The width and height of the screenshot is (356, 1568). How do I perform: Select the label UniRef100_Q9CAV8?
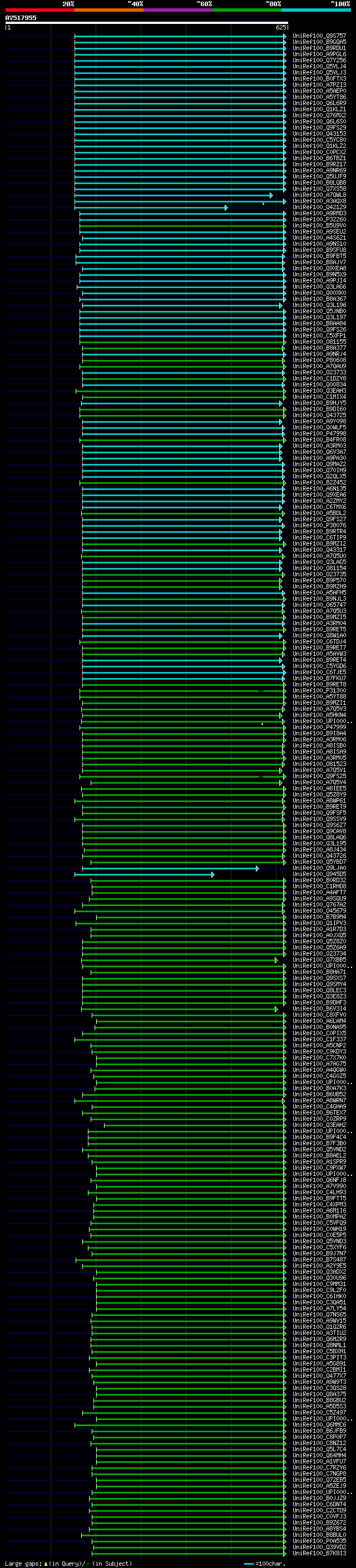click(x=319, y=831)
